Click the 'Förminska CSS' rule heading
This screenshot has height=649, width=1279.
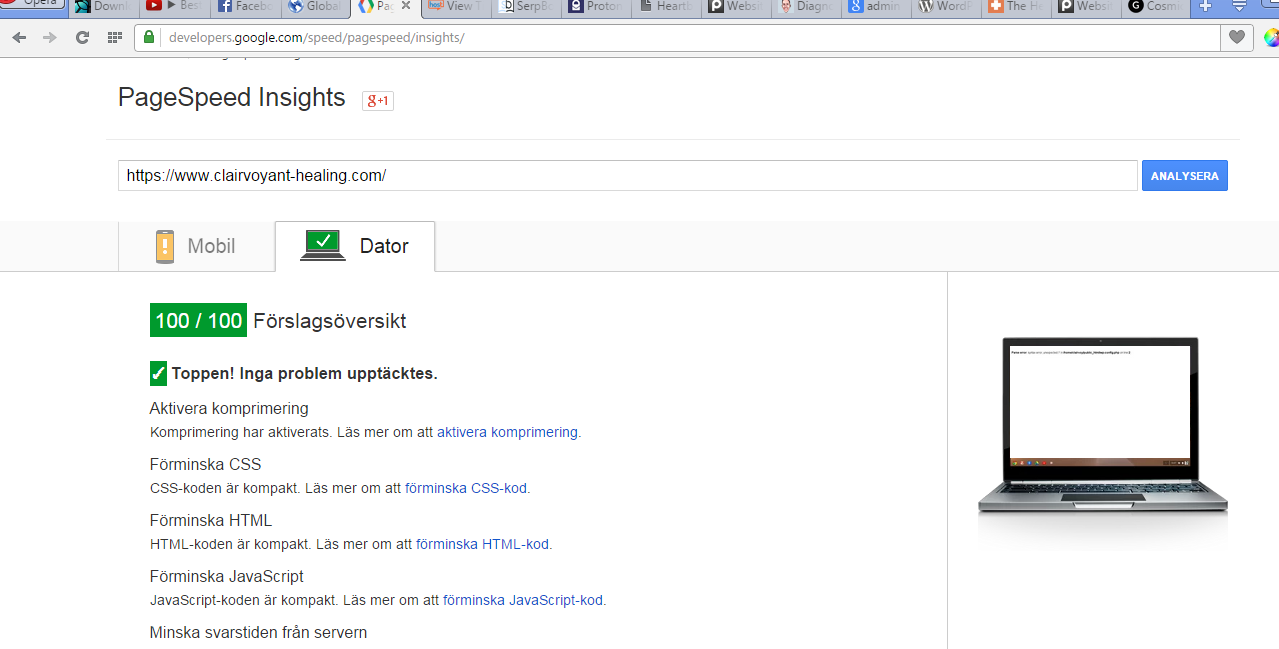point(205,464)
